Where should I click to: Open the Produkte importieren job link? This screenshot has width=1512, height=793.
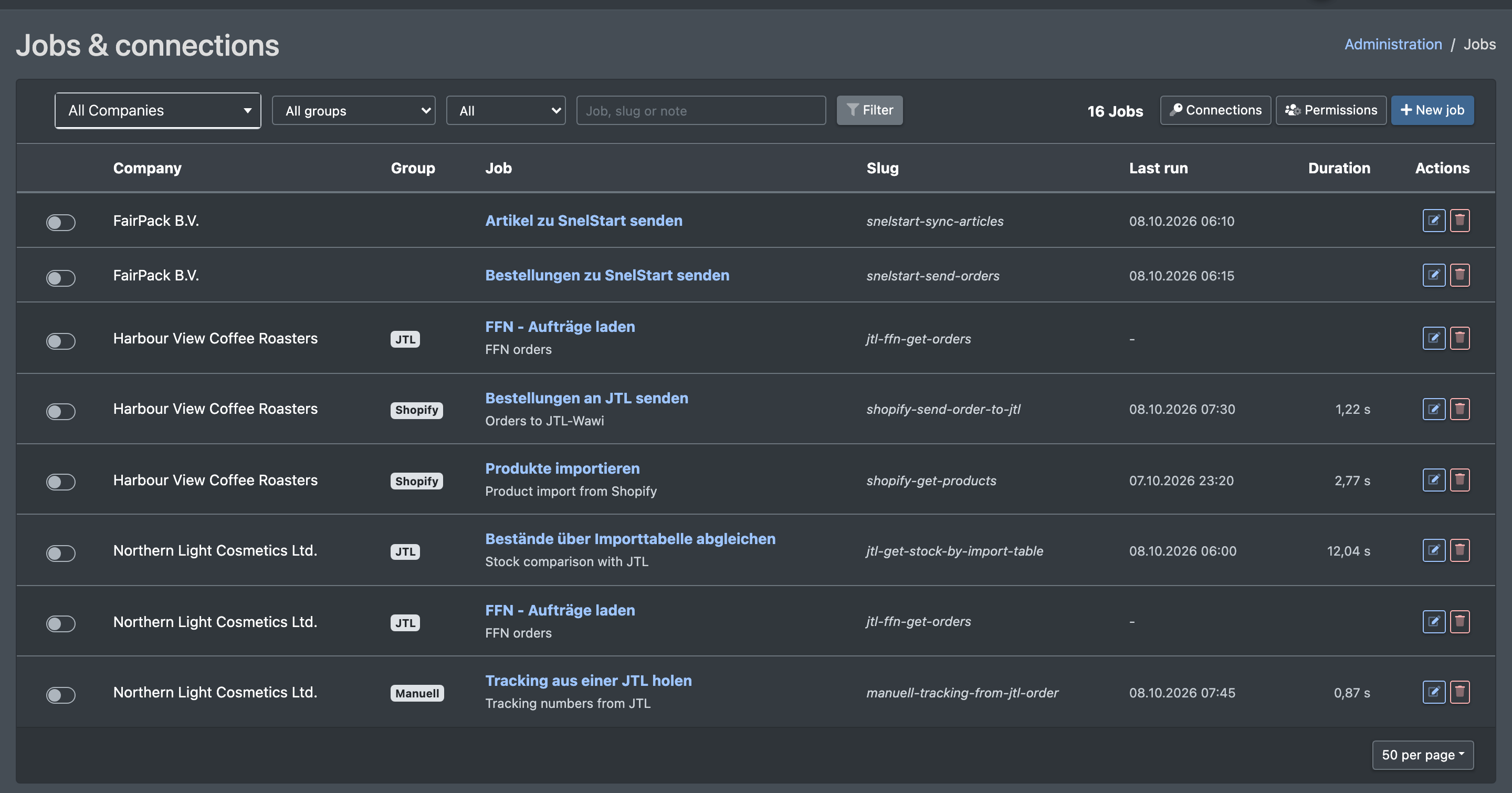point(562,468)
